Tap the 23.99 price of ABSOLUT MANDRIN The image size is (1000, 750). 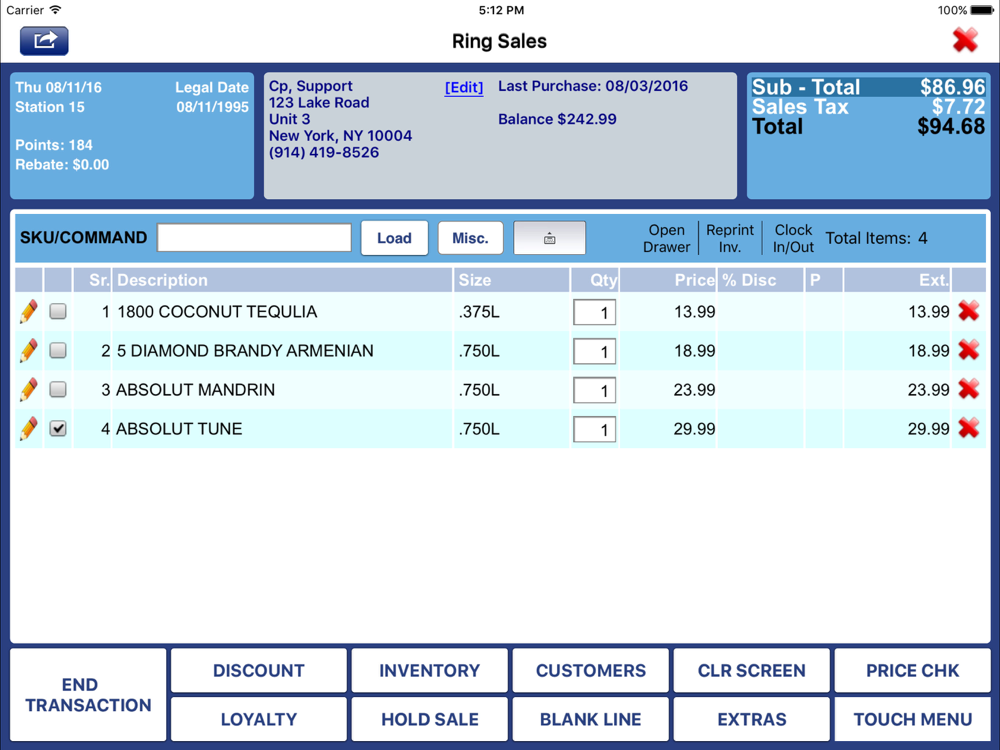tap(694, 390)
